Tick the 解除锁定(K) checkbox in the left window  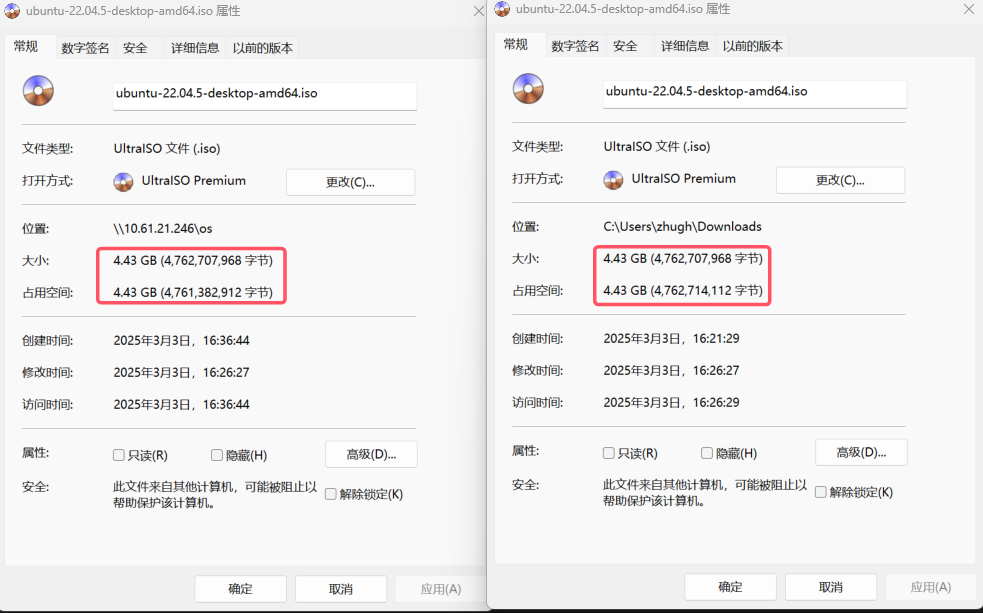pyautogui.click(x=330, y=494)
